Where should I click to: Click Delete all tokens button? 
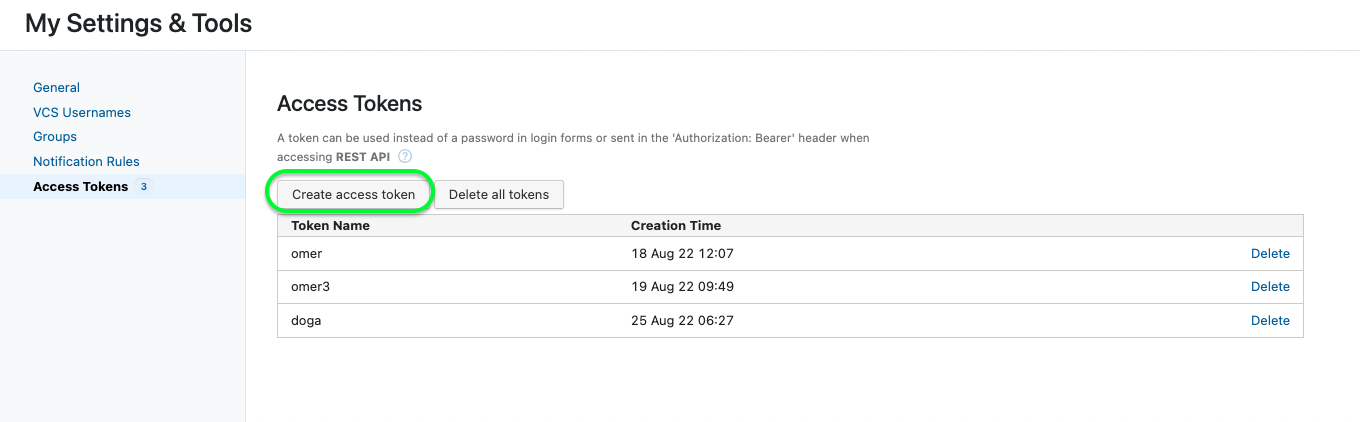pyautogui.click(x=499, y=194)
